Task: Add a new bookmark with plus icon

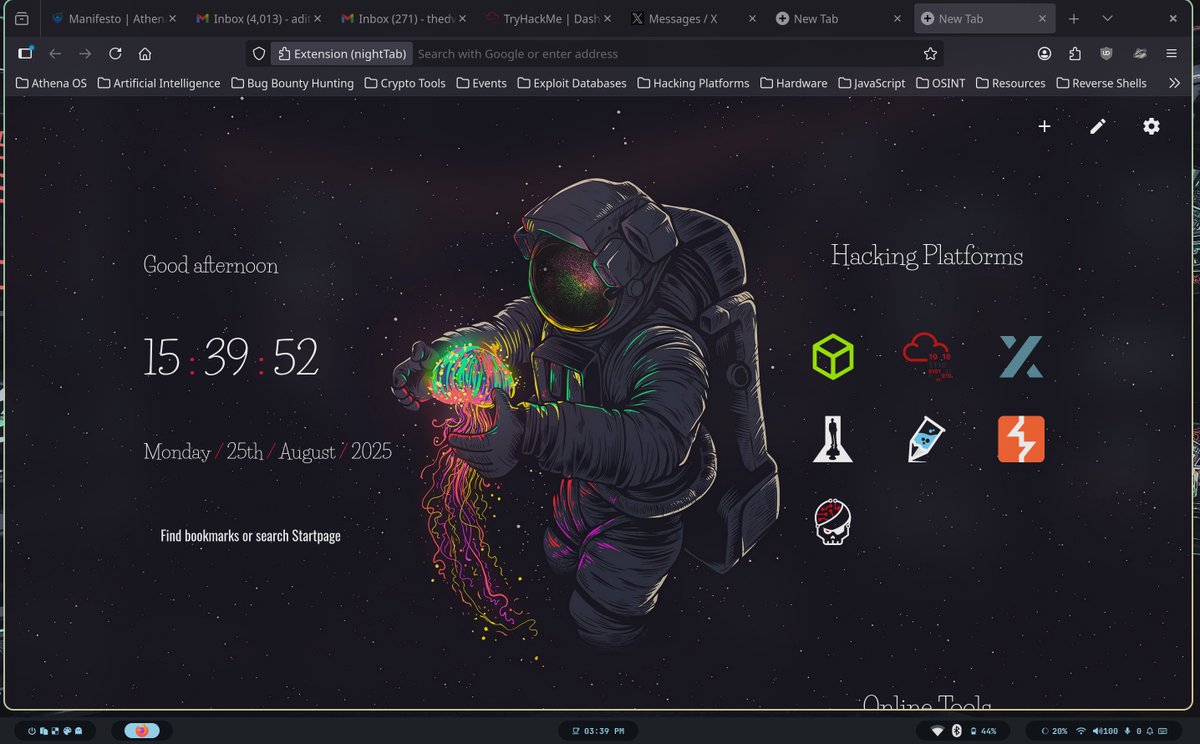Action: [1044, 126]
